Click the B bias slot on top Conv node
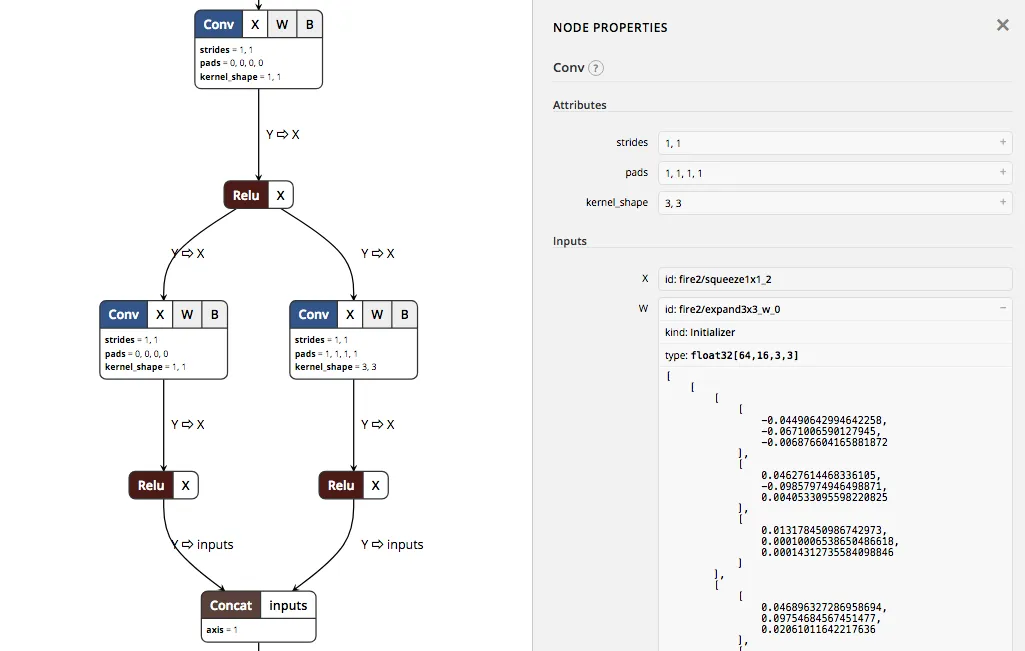The width and height of the screenshot is (1025, 651). coord(309,24)
